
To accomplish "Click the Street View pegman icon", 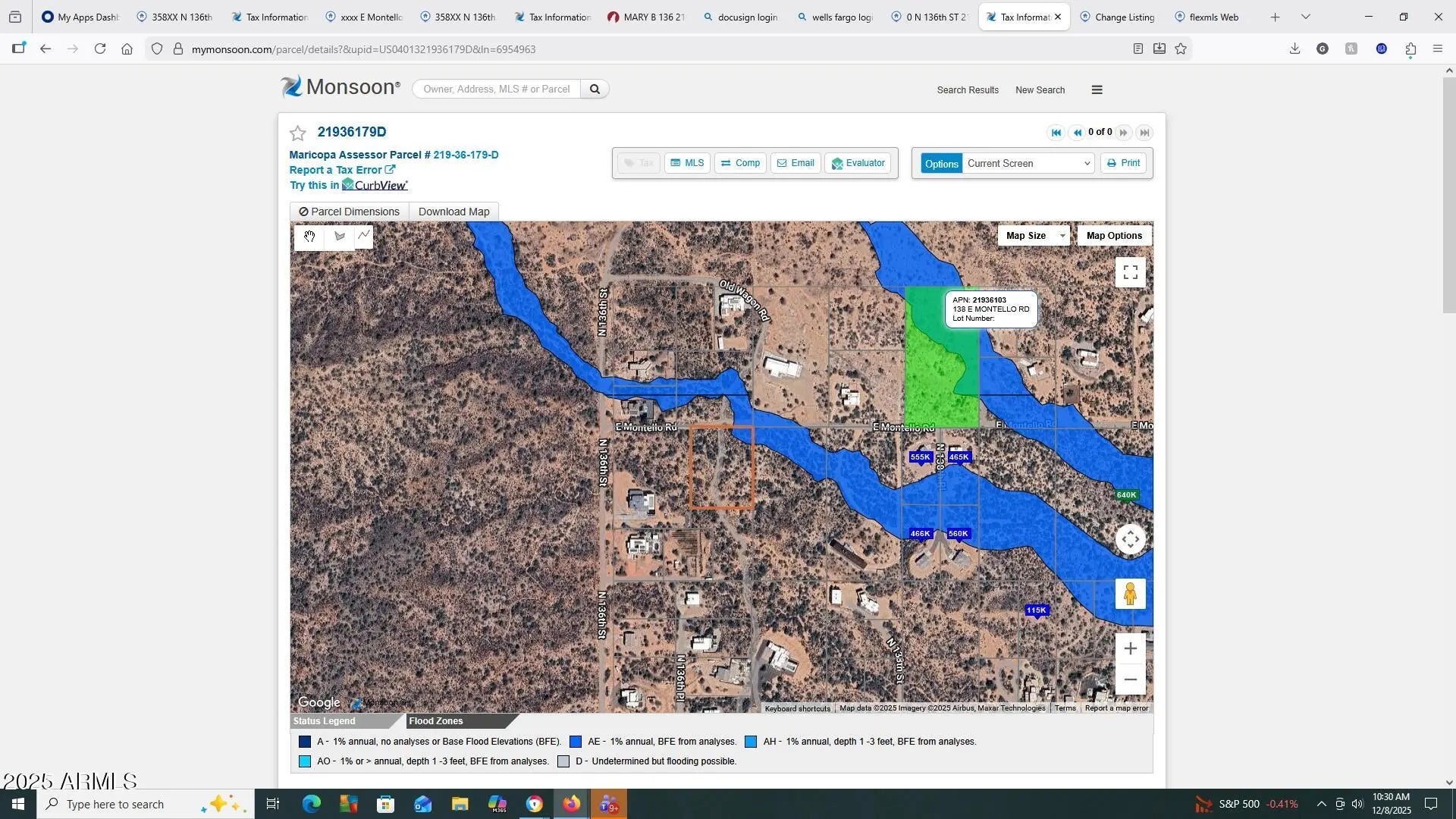I will pyautogui.click(x=1130, y=594).
